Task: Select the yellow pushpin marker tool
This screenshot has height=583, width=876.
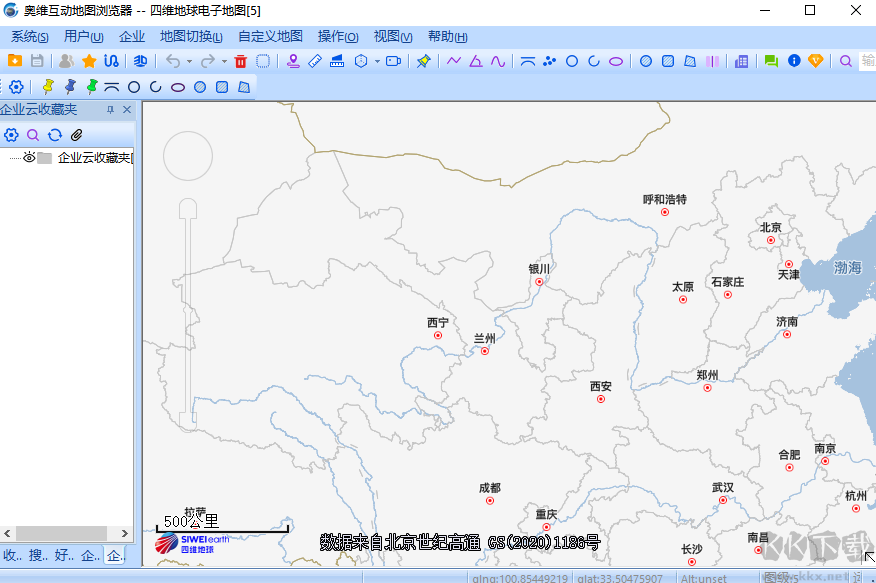Action: pyautogui.click(x=47, y=87)
